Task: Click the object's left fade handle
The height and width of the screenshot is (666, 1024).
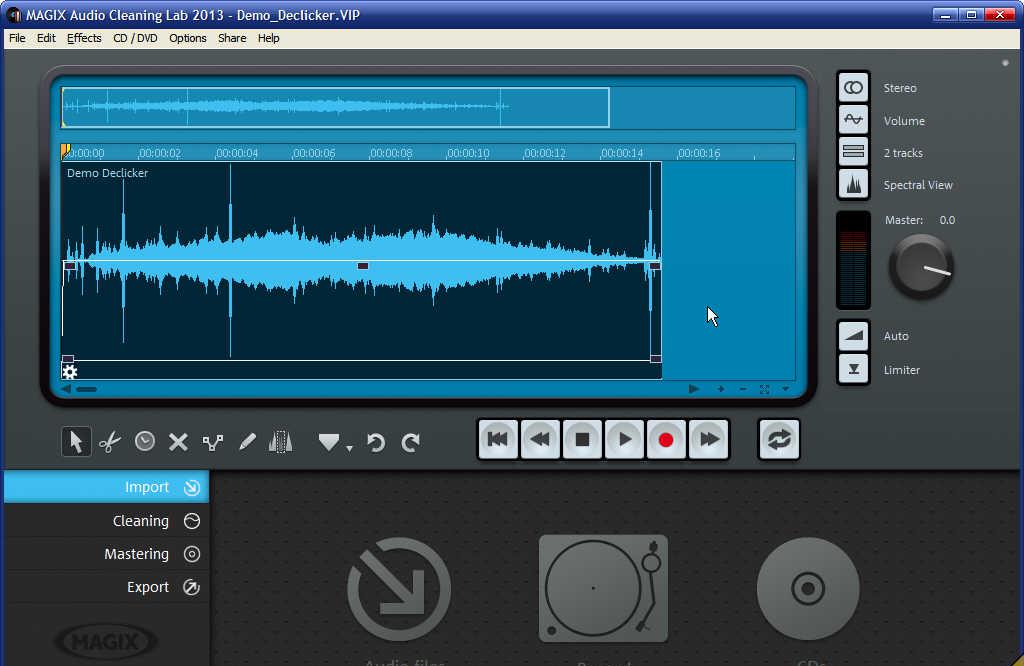Action: [69, 266]
